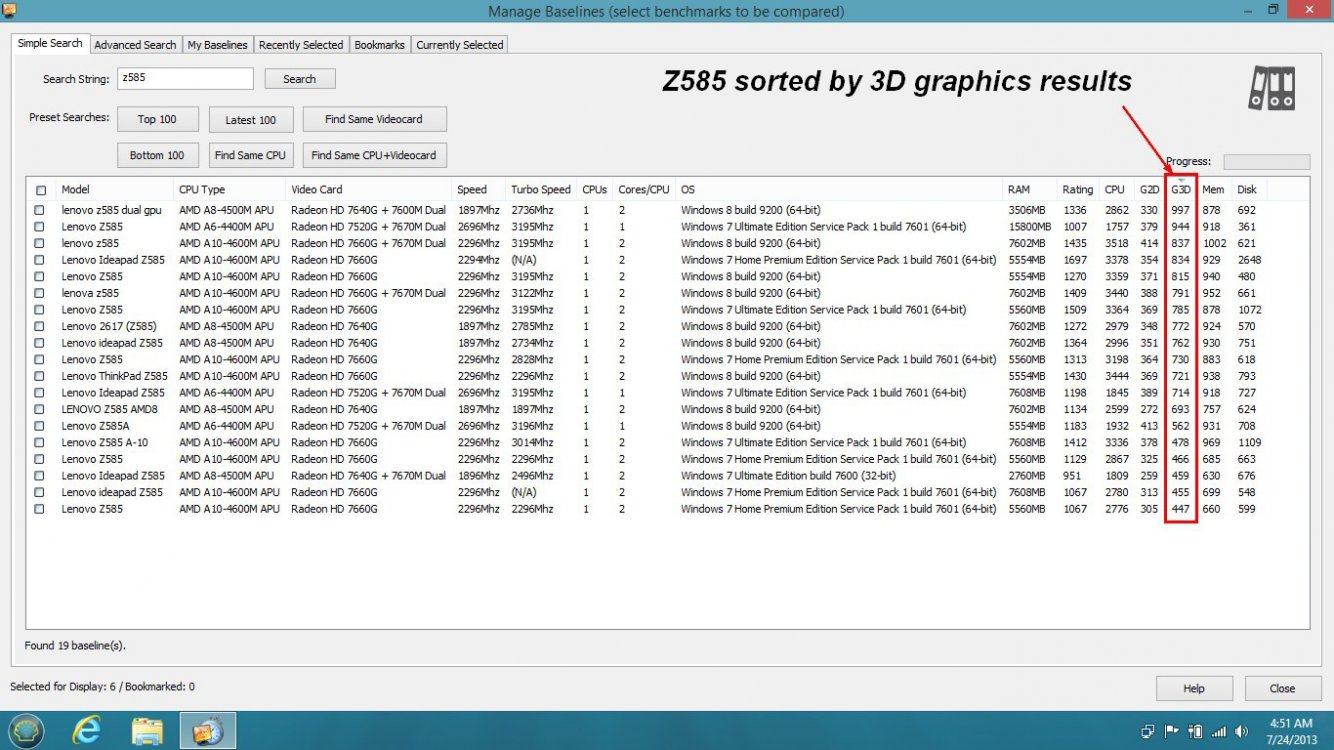This screenshot has height=750, width=1334.
Task: Open Internet Explorer from the taskbar
Action: pyautogui.click(x=87, y=730)
